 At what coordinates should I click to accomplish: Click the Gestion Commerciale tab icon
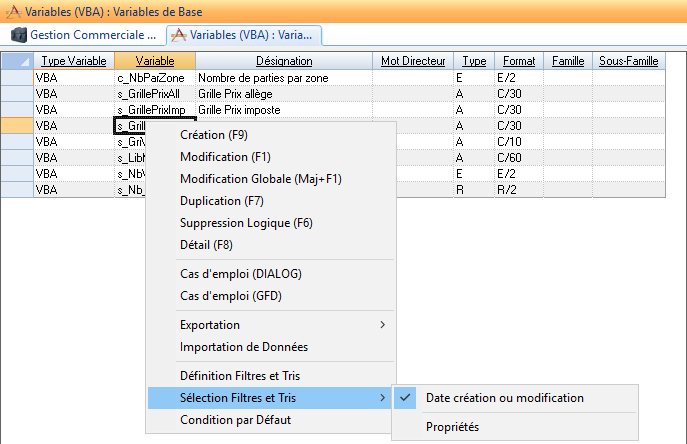pyautogui.click(x=18, y=35)
